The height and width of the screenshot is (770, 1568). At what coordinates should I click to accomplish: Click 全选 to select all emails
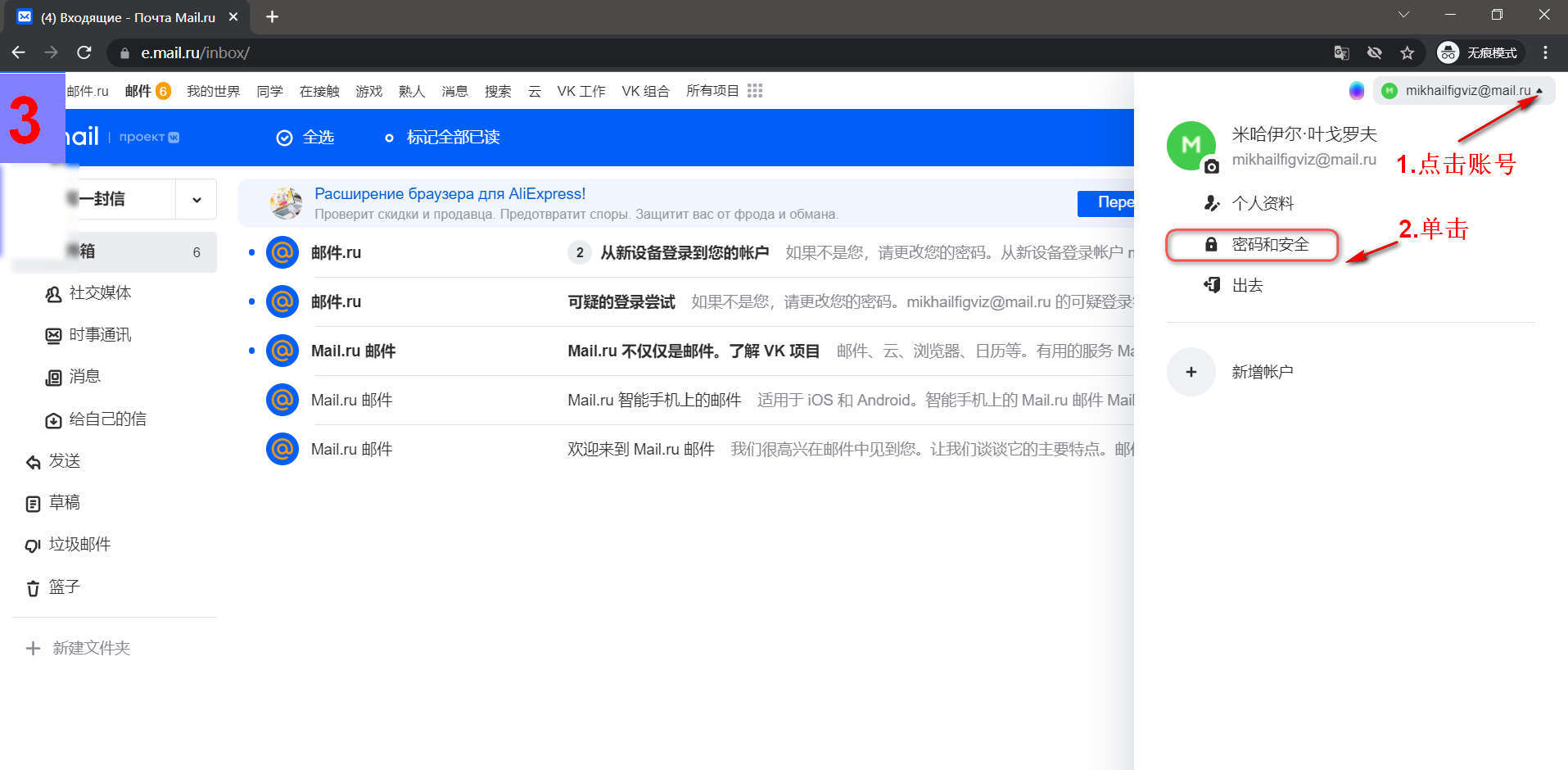pos(305,138)
